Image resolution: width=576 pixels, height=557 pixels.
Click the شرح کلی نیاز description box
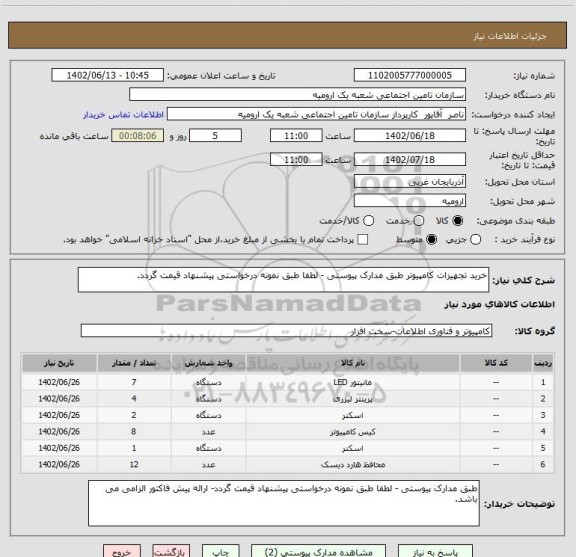[284, 280]
